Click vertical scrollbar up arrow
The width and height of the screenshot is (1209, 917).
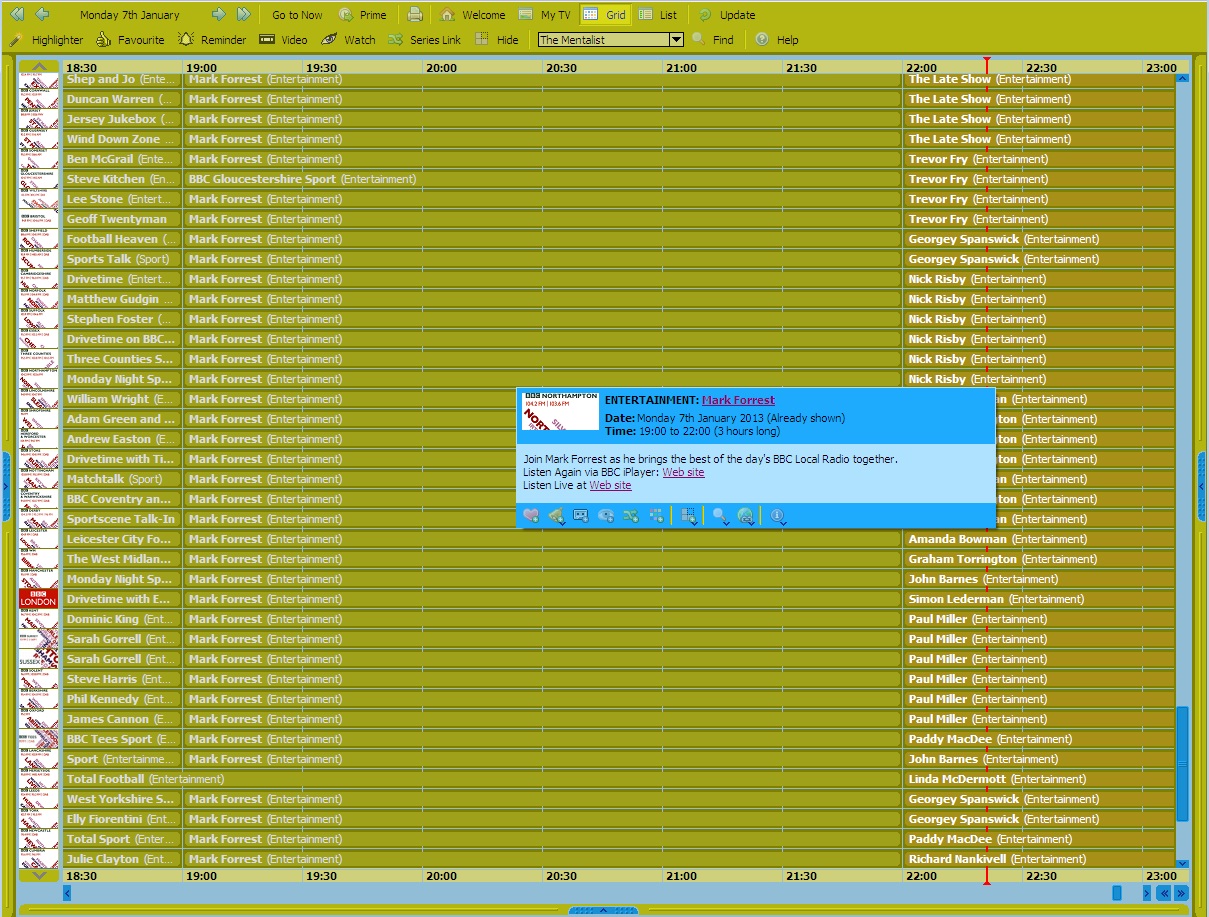(1183, 77)
